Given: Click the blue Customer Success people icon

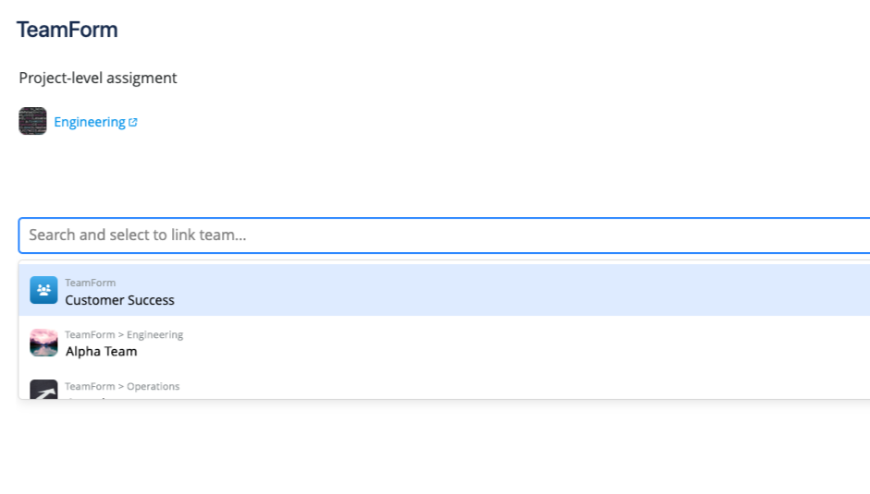Looking at the screenshot, I should [x=44, y=291].
